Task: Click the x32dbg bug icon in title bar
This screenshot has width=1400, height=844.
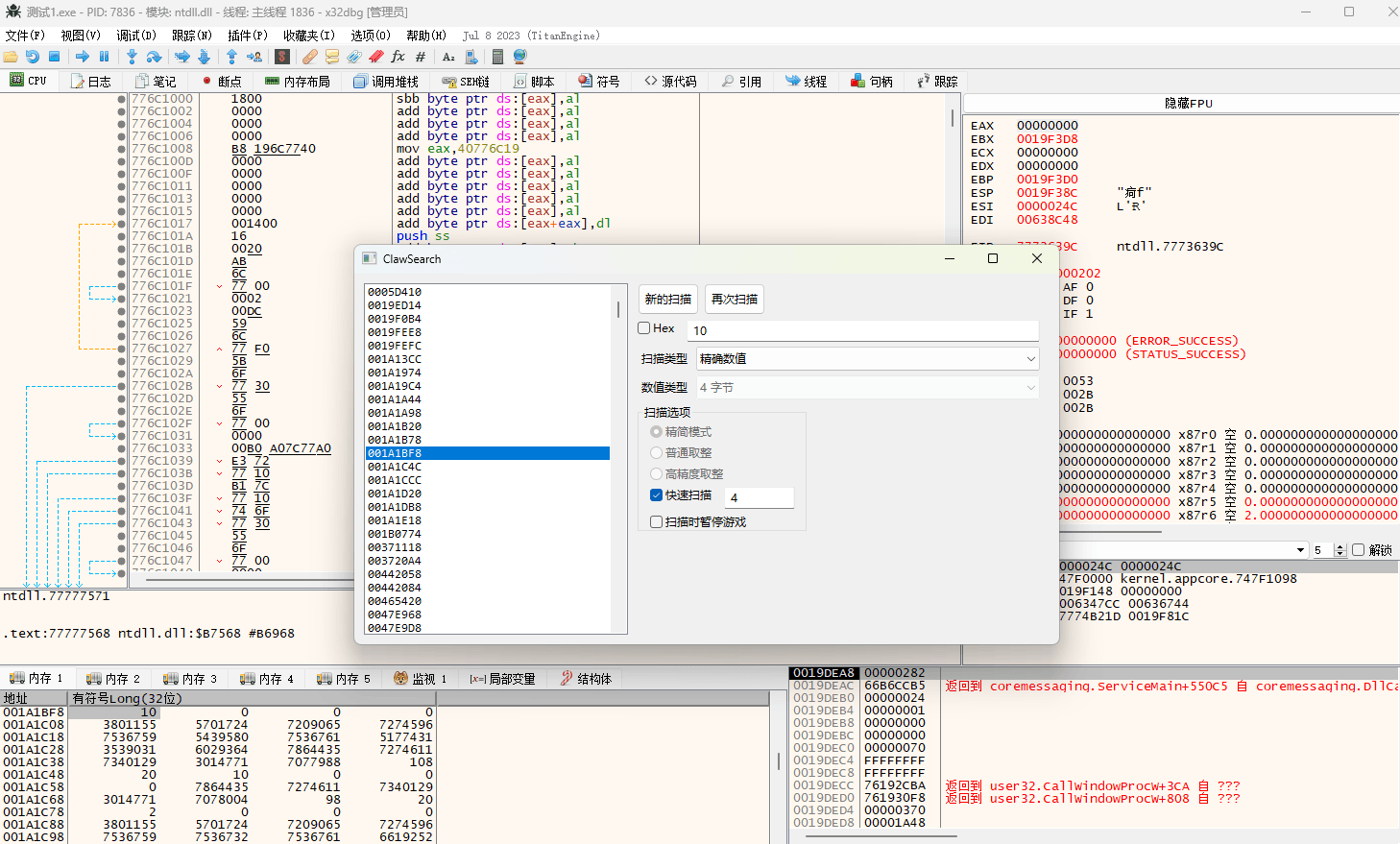Action: click(x=13, y=12)
